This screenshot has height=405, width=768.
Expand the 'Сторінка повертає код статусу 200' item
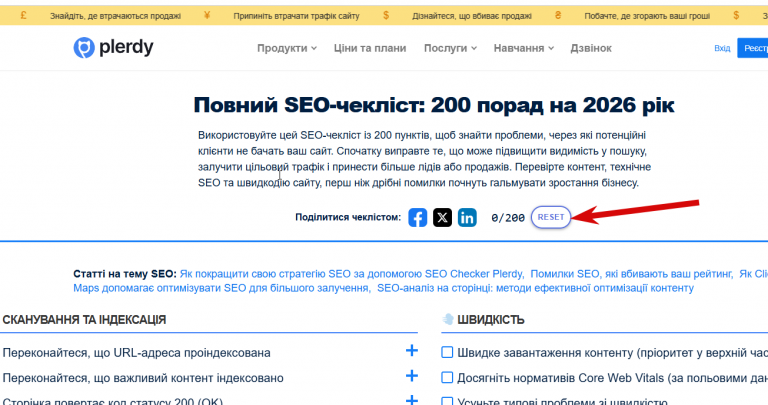(412, 400)
